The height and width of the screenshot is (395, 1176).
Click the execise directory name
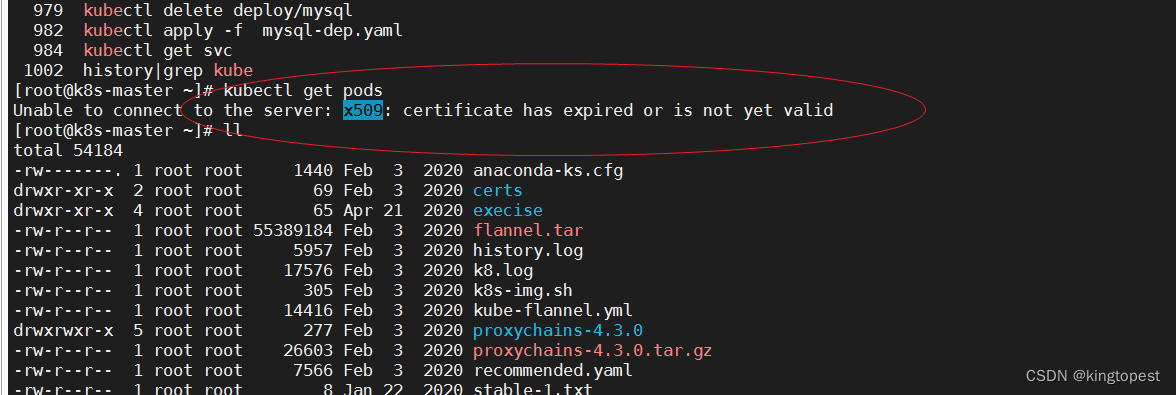click(x=508, y=211)
